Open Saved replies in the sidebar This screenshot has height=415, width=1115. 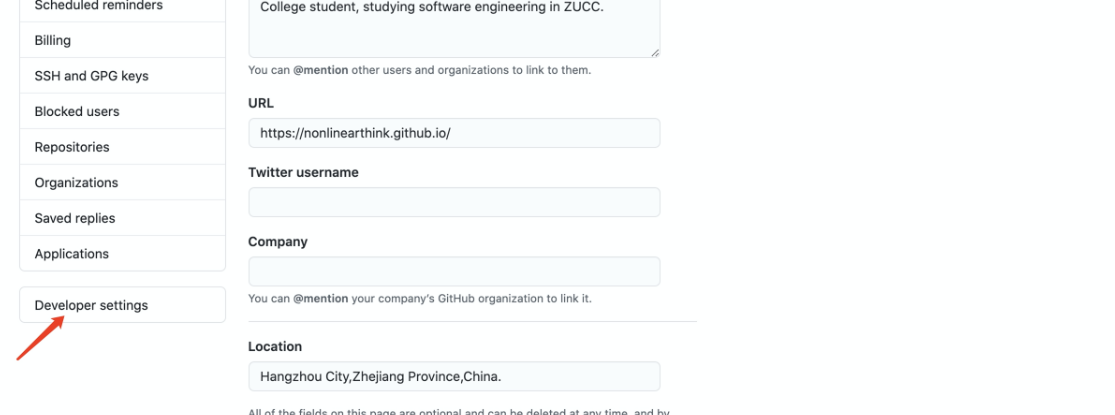75,218
